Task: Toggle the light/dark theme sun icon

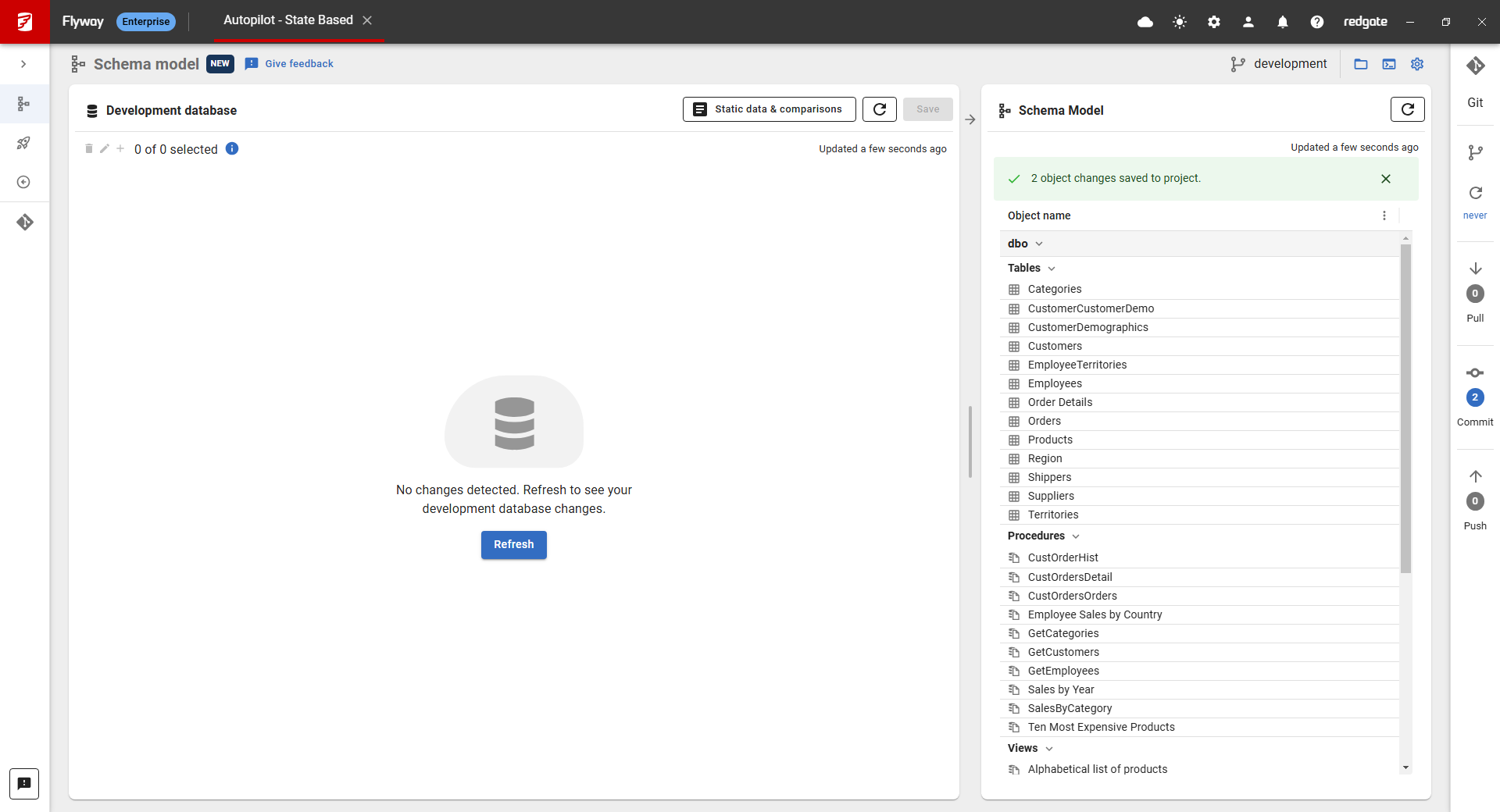Action: [x=1180, y=22]
